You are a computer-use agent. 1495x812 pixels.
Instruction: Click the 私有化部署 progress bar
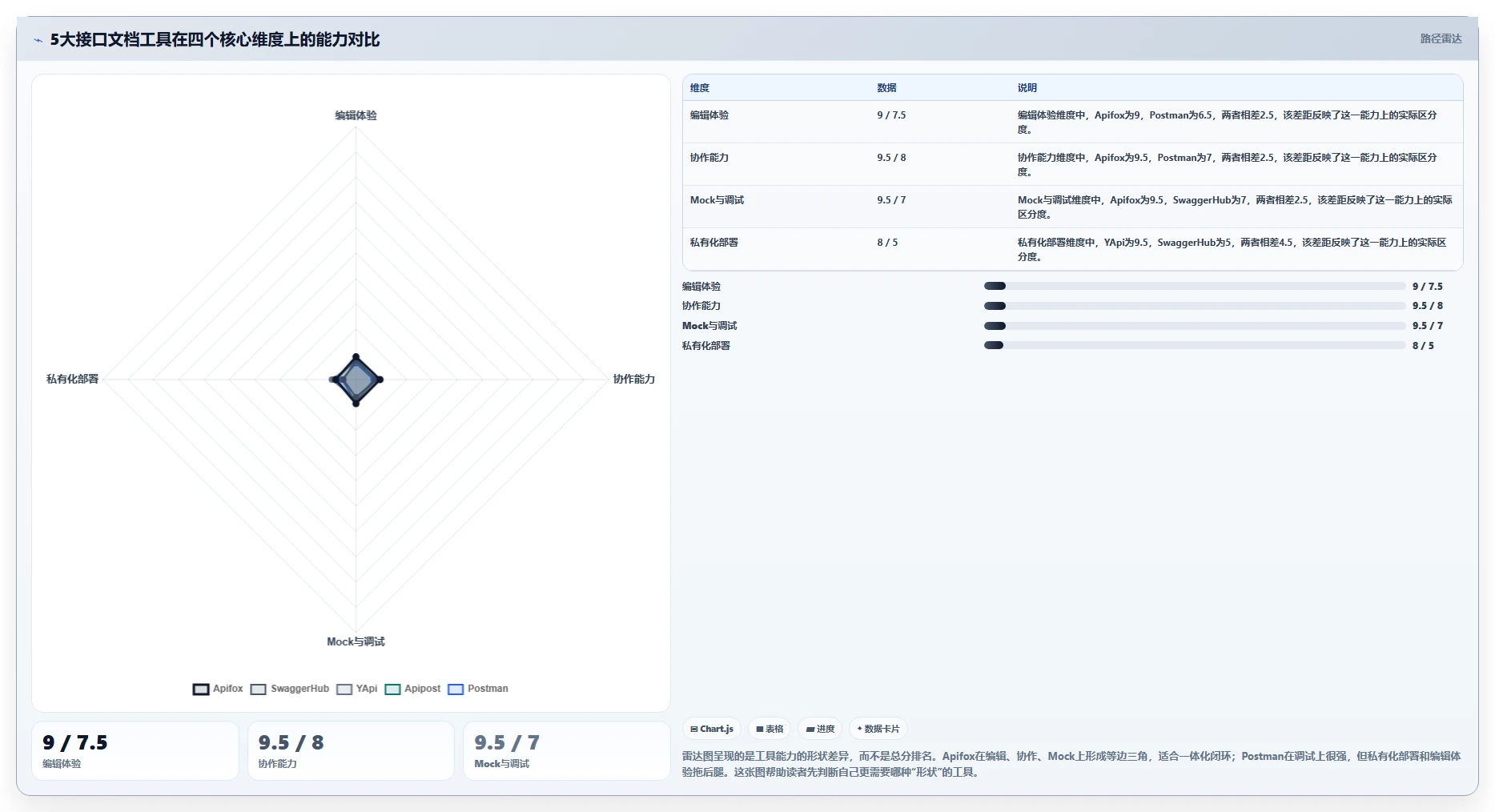pyautogui.click(x=1195, y=345)
